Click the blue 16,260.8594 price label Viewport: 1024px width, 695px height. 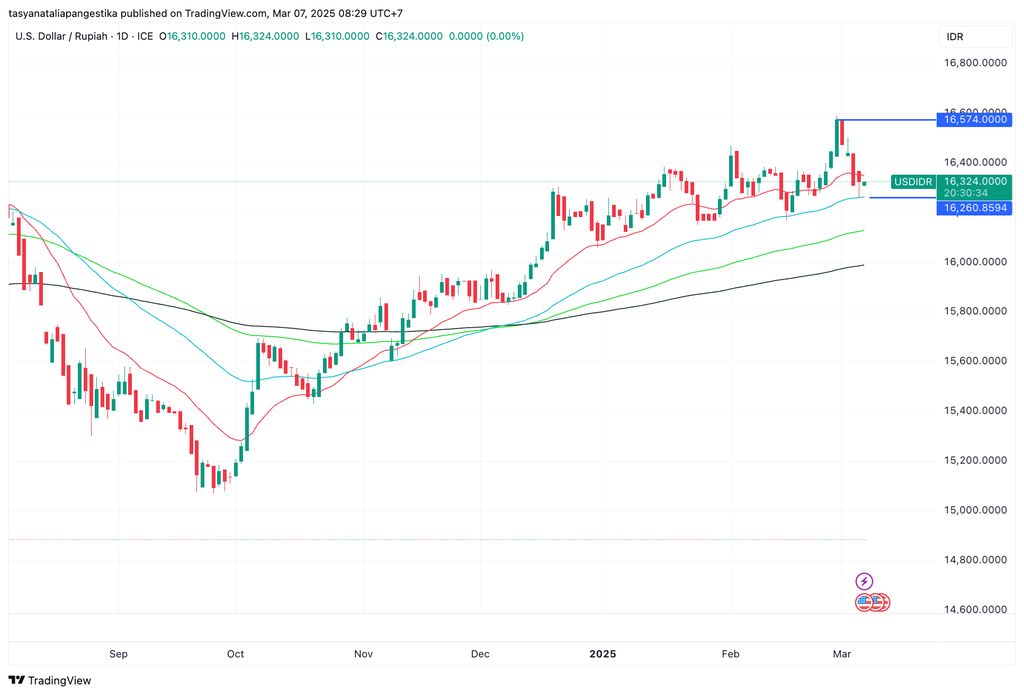tap(974, 208)
